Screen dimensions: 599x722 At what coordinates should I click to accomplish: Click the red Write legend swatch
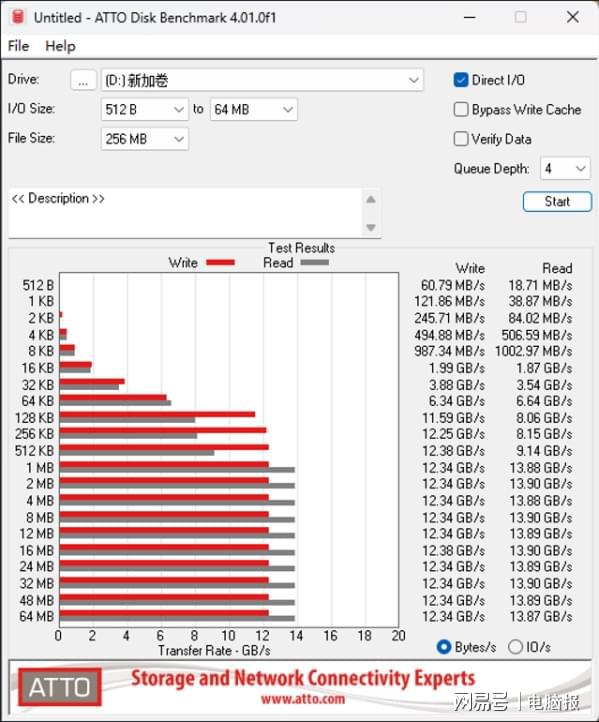click(x=221, y=262)
